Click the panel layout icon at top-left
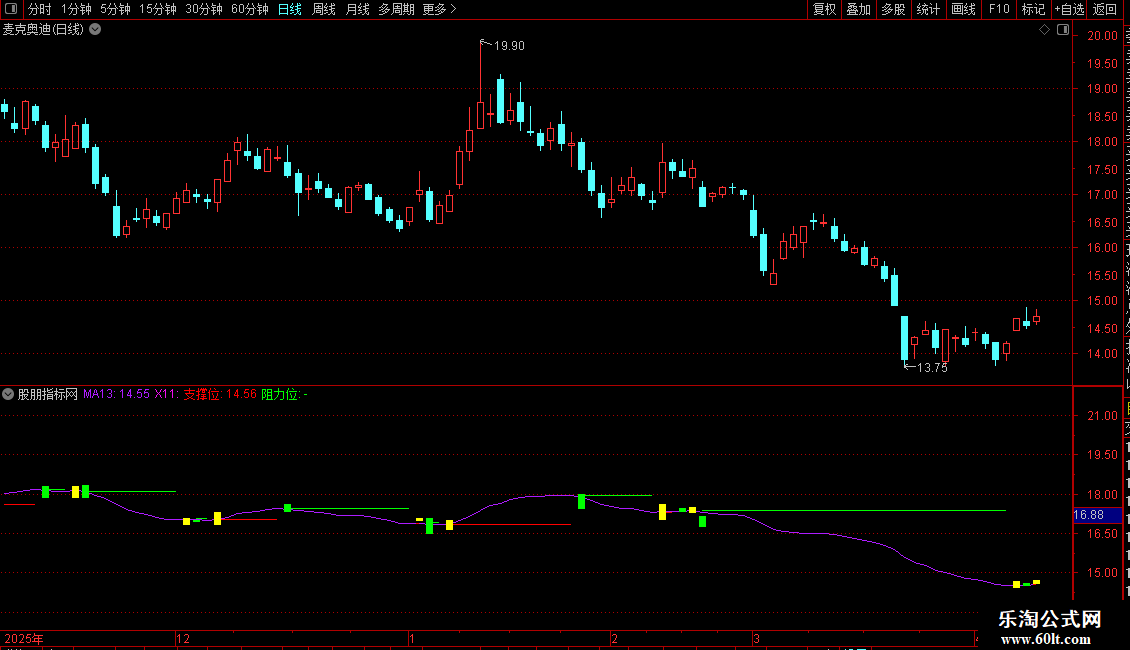1130x650 pixels. click(11, 9)
